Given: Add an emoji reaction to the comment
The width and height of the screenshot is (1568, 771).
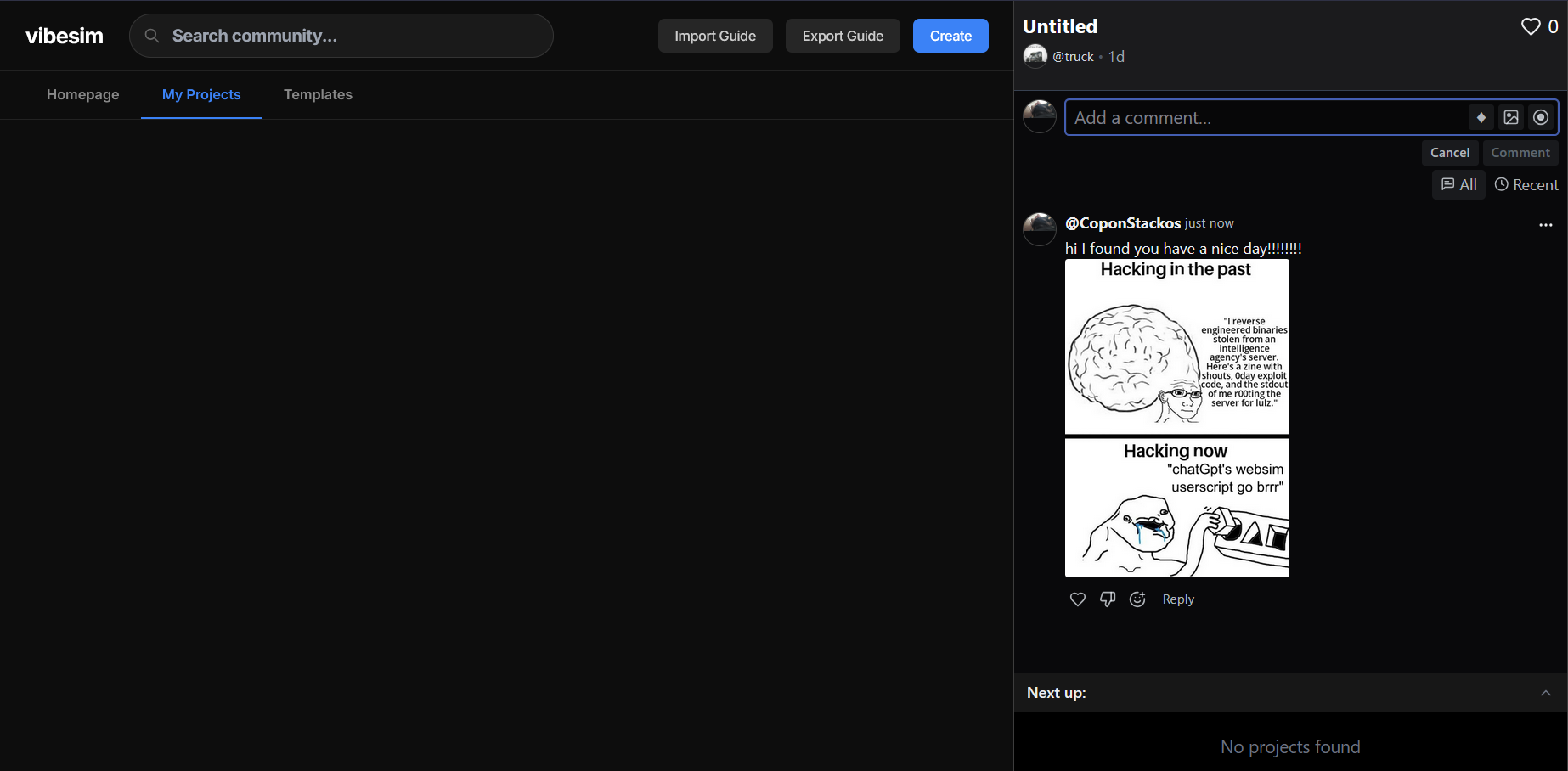Looking at the screenshot, I should tap(1137, 599).
